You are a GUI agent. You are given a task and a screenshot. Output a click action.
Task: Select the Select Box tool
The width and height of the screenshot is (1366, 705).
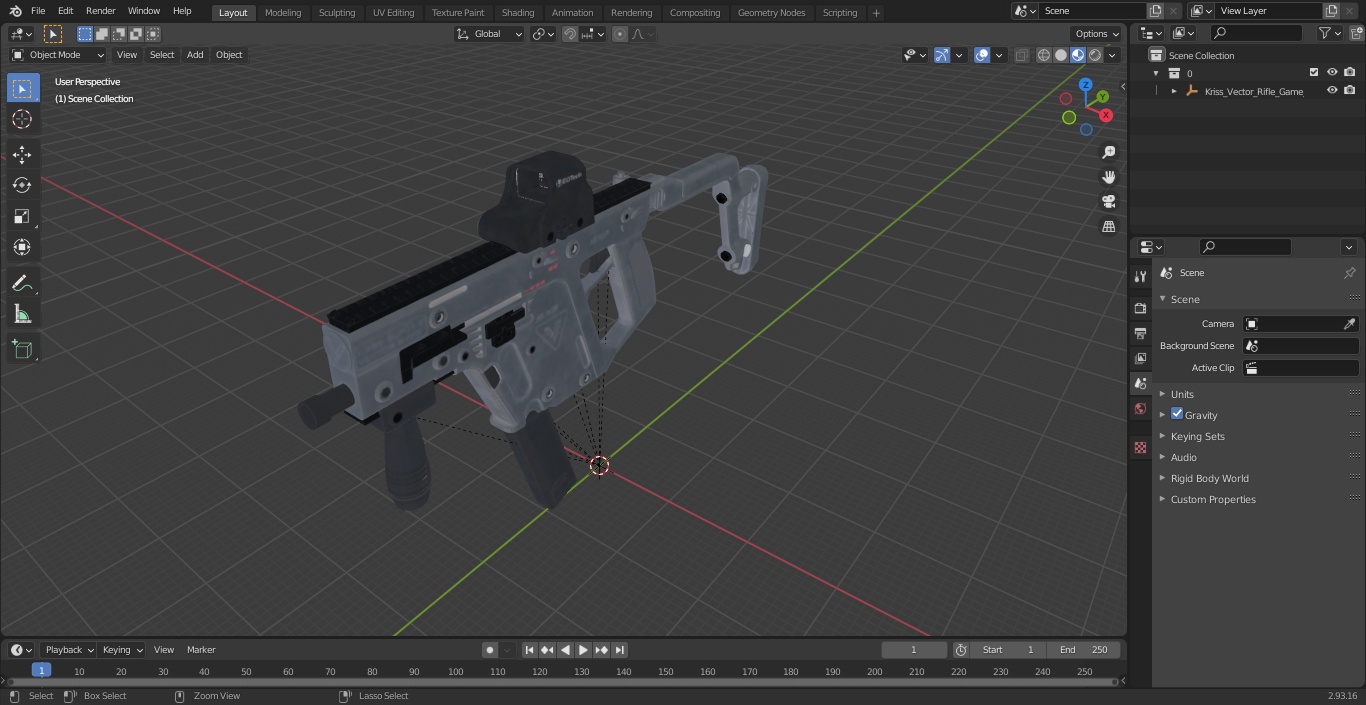click(x=22, y=88)
